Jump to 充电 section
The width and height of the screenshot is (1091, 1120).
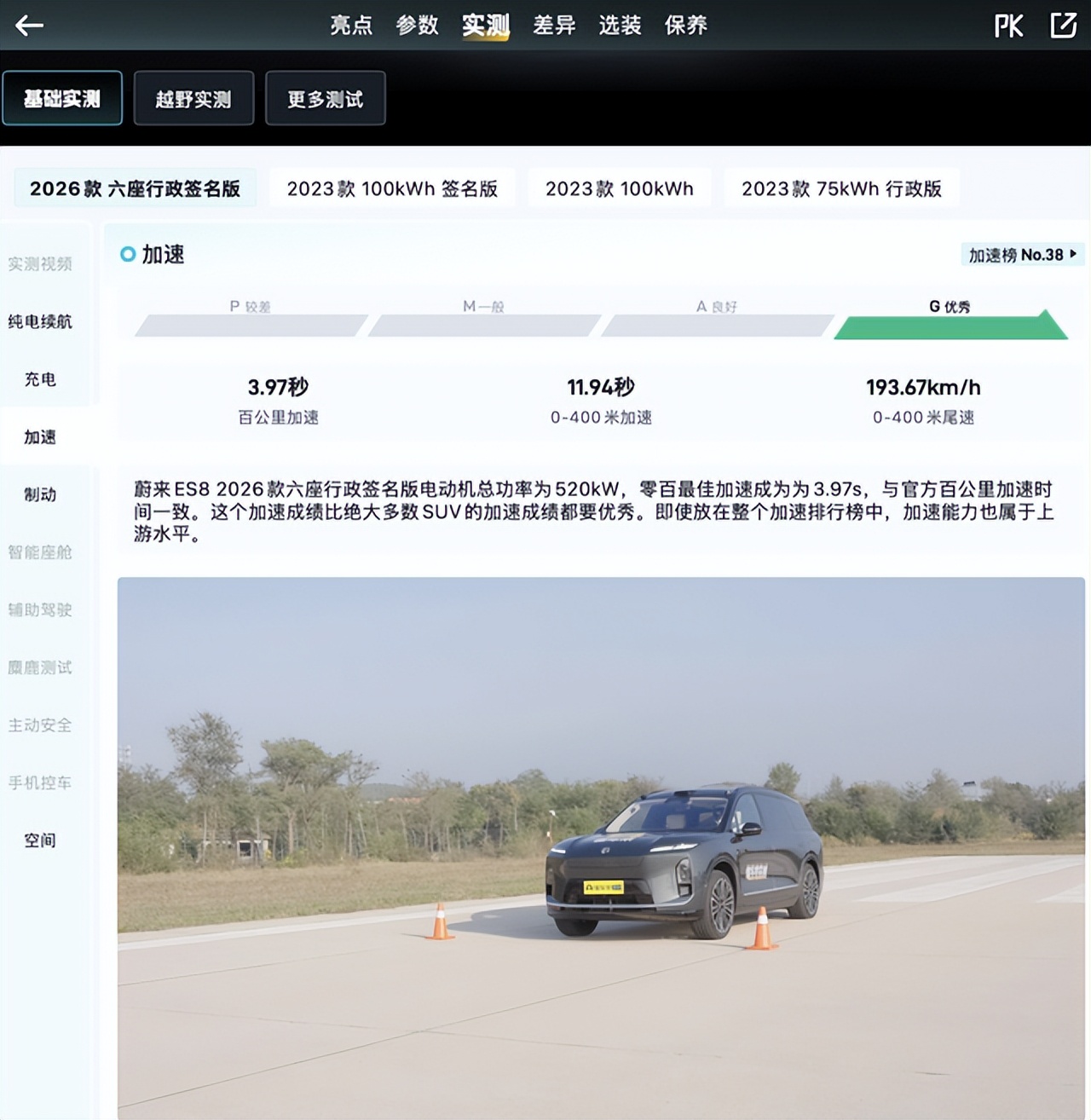tap(40, 379)
